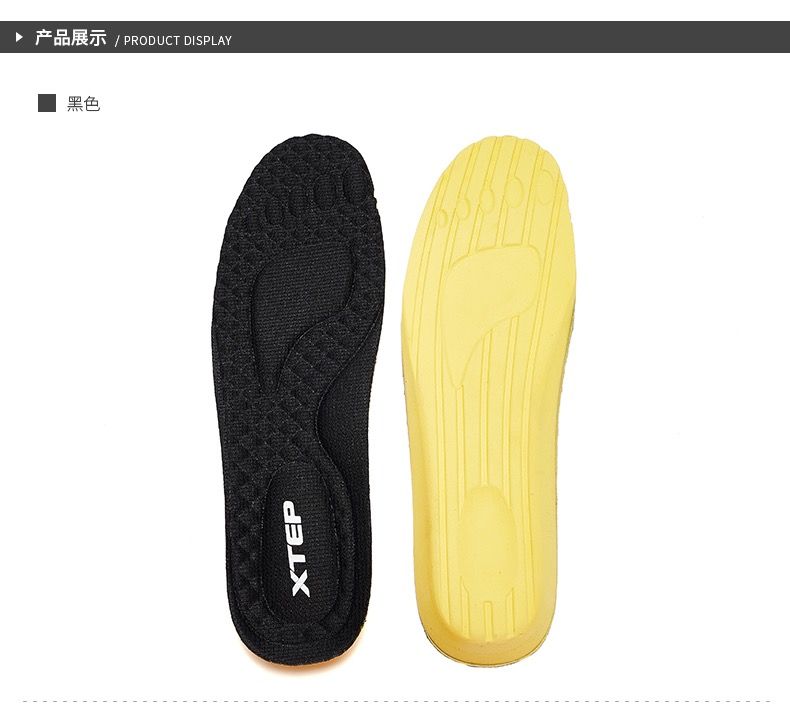
Task: Click the PRODUCT DISPLAY subtitle text
Action: (177, 40)
